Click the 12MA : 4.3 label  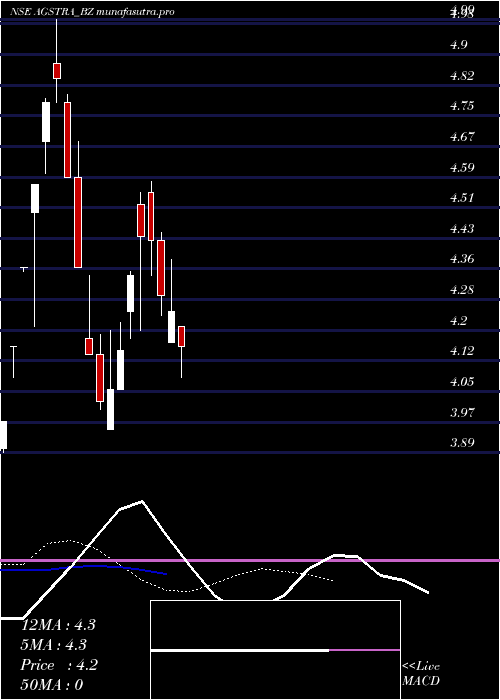click(58, 625)
